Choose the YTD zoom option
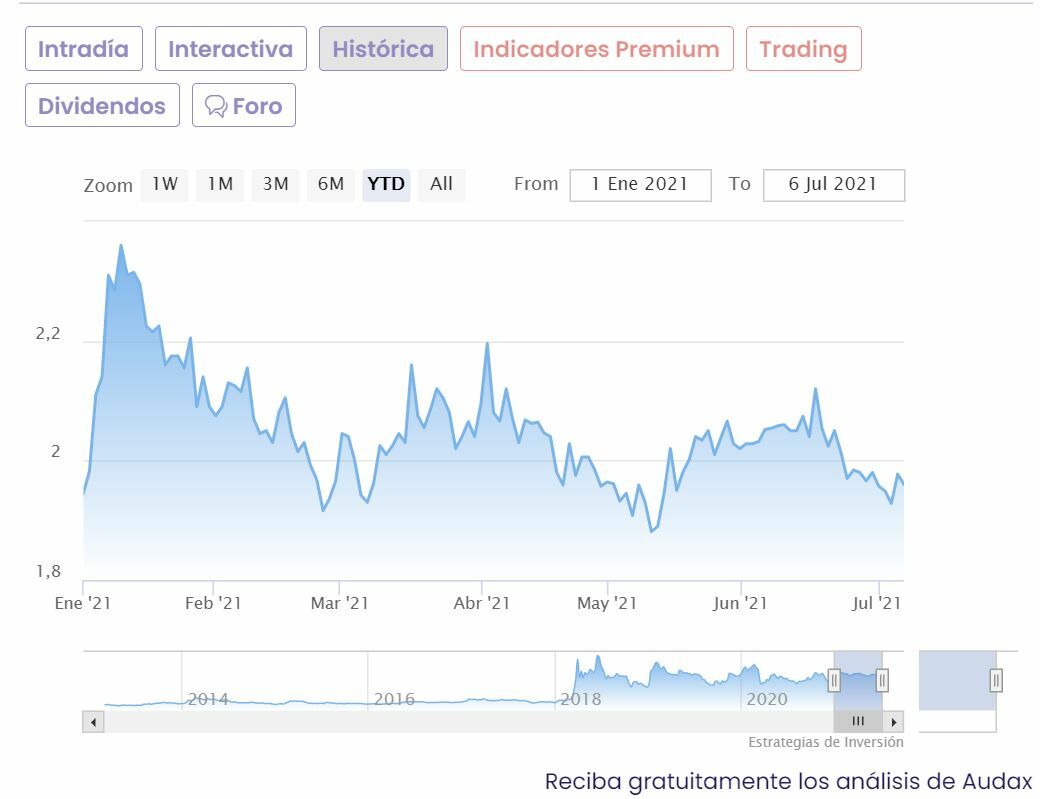The image size is (1040, 799). (x=386, y=184)
